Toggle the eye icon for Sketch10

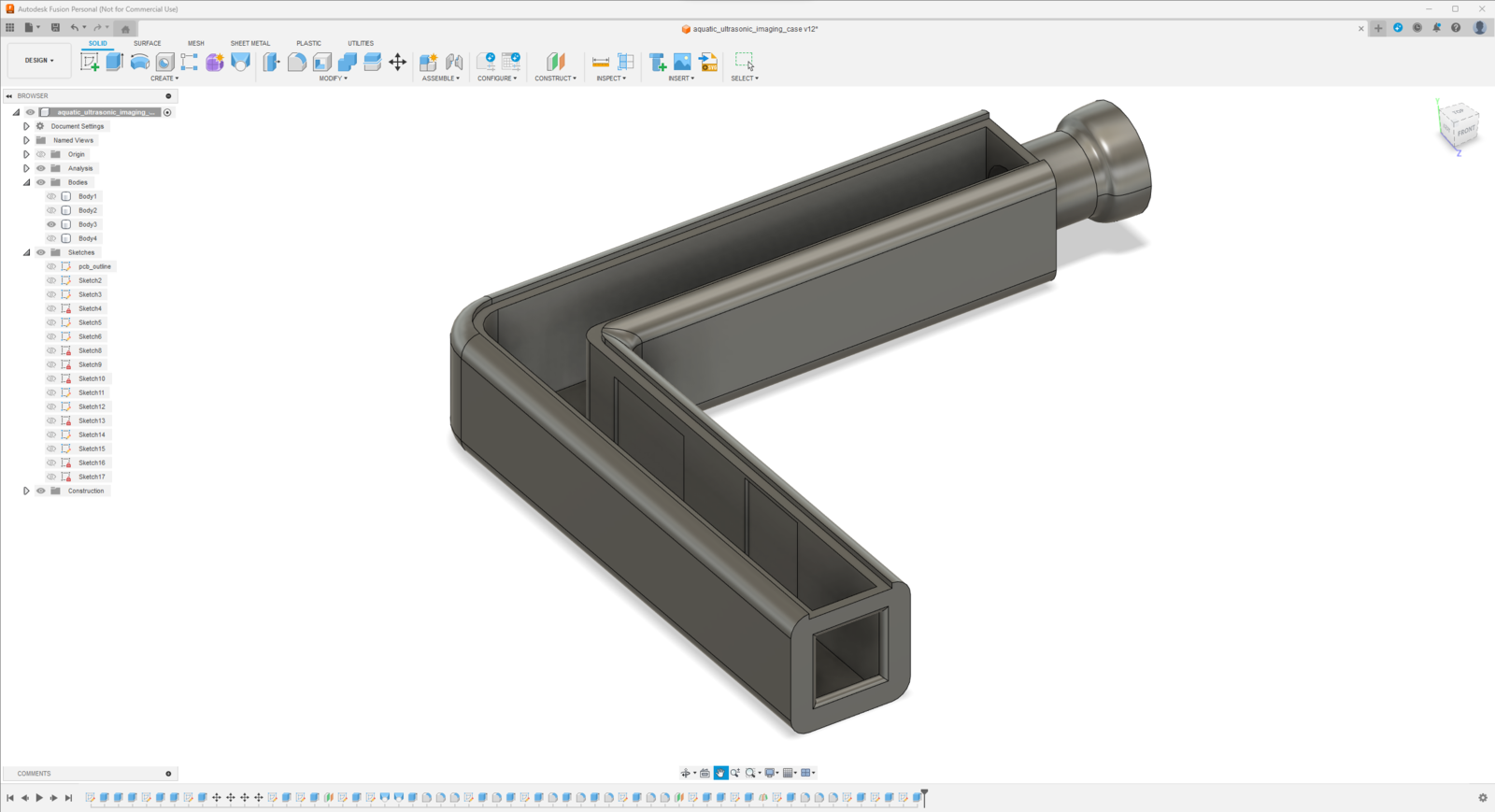(x=51, y=378)
